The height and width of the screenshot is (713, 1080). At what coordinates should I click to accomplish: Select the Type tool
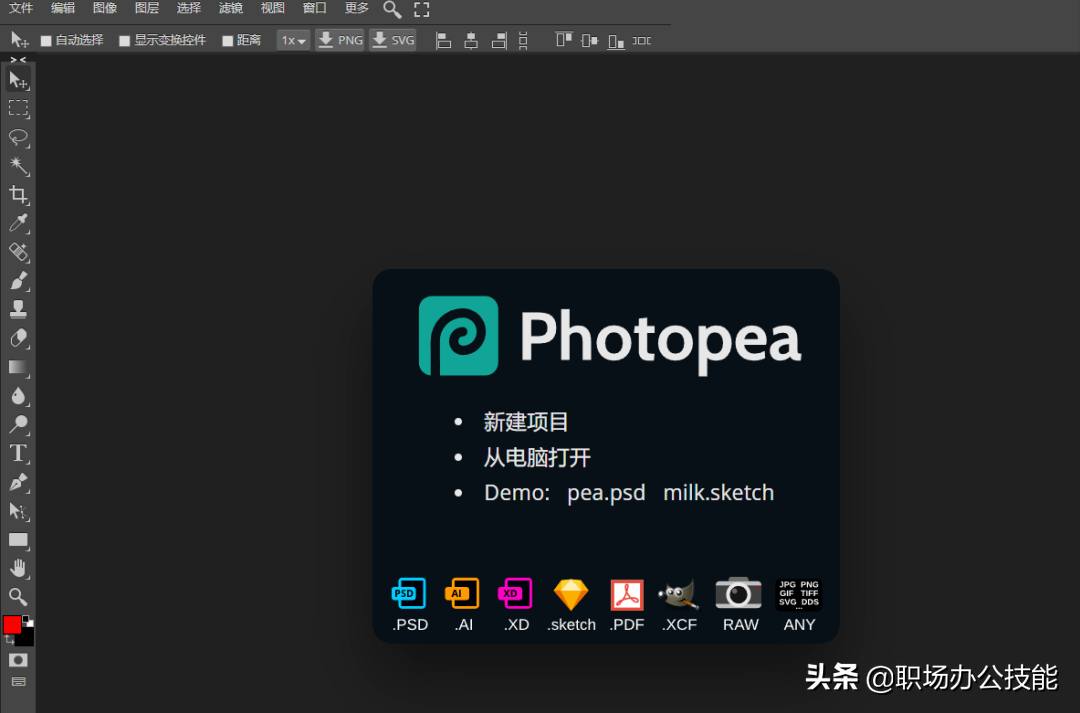point(18,453)
